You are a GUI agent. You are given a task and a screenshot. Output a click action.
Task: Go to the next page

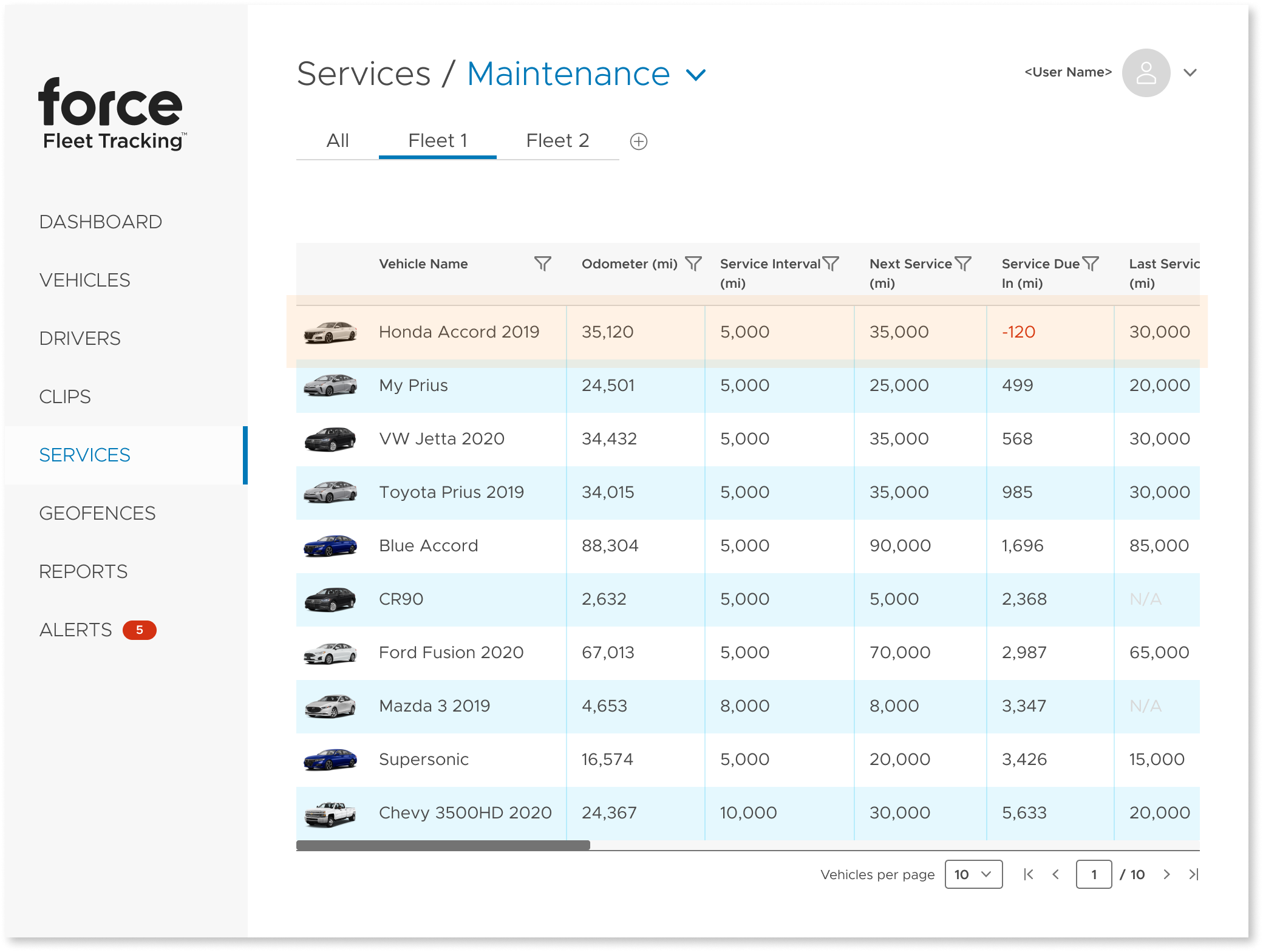click(x=1166, y=874)
